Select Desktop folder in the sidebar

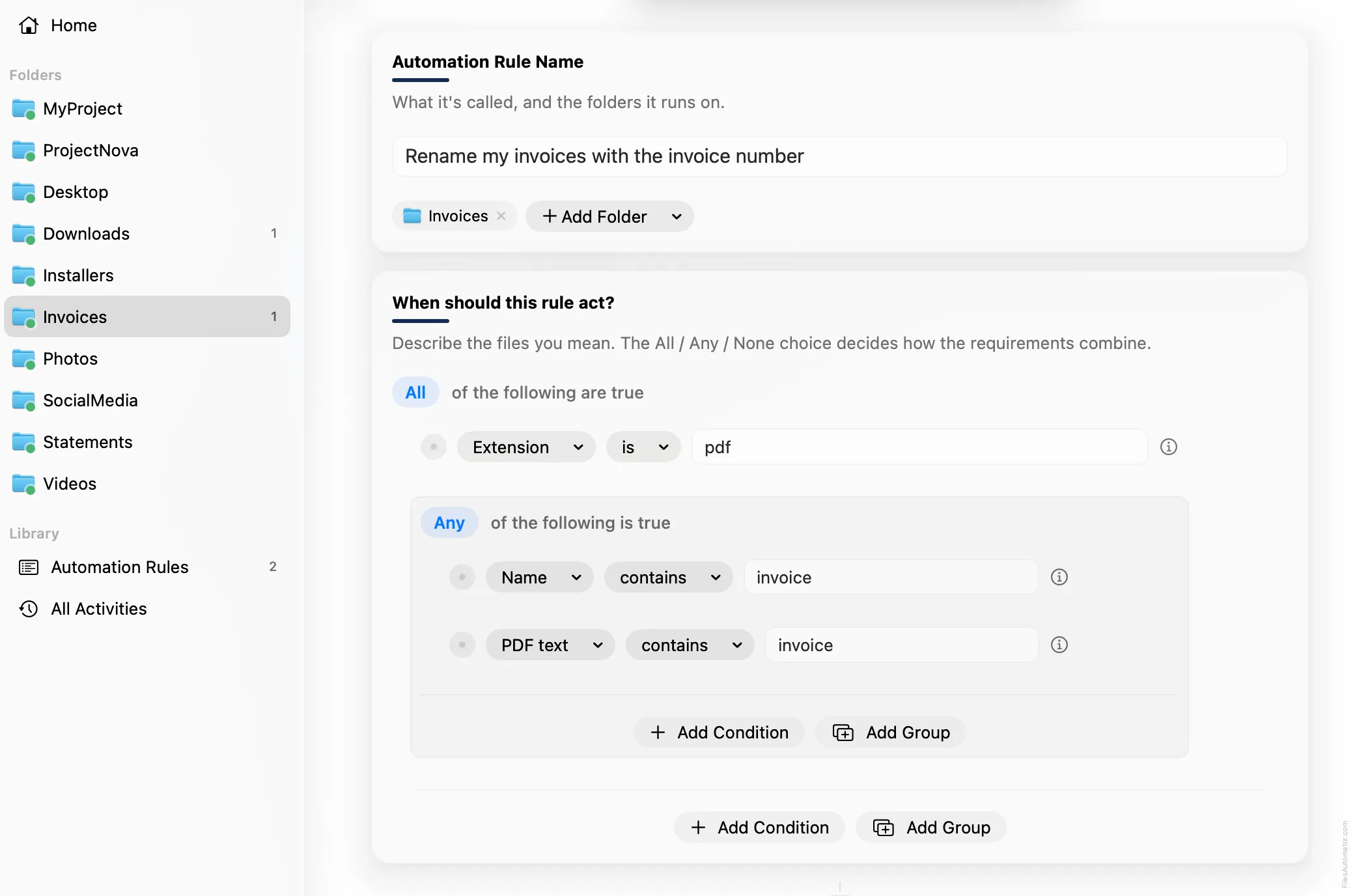point(147,192)
